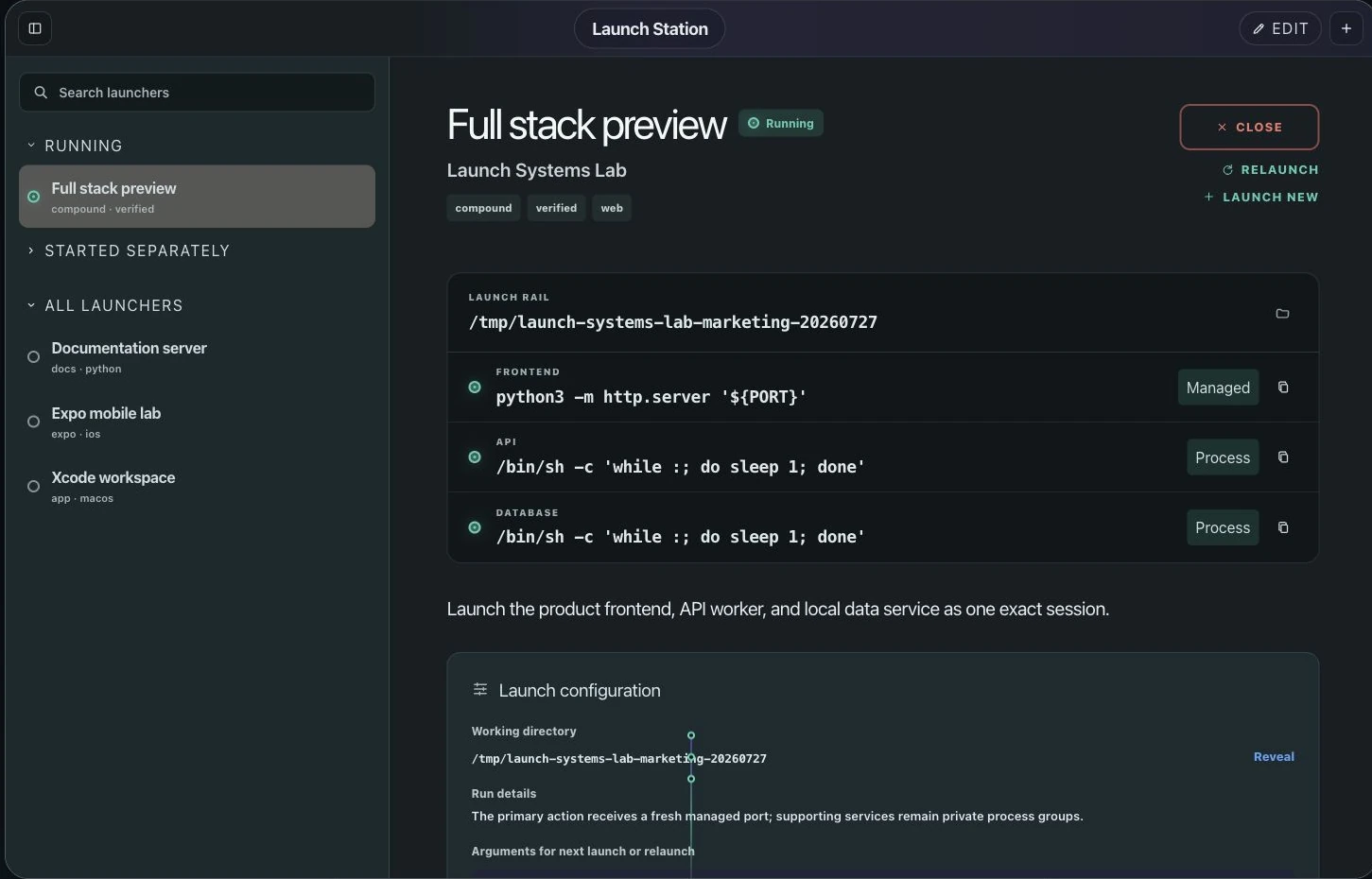1372x879 pixels.
Task: Click the Reveal link
Action: [x=1274, y=757]
